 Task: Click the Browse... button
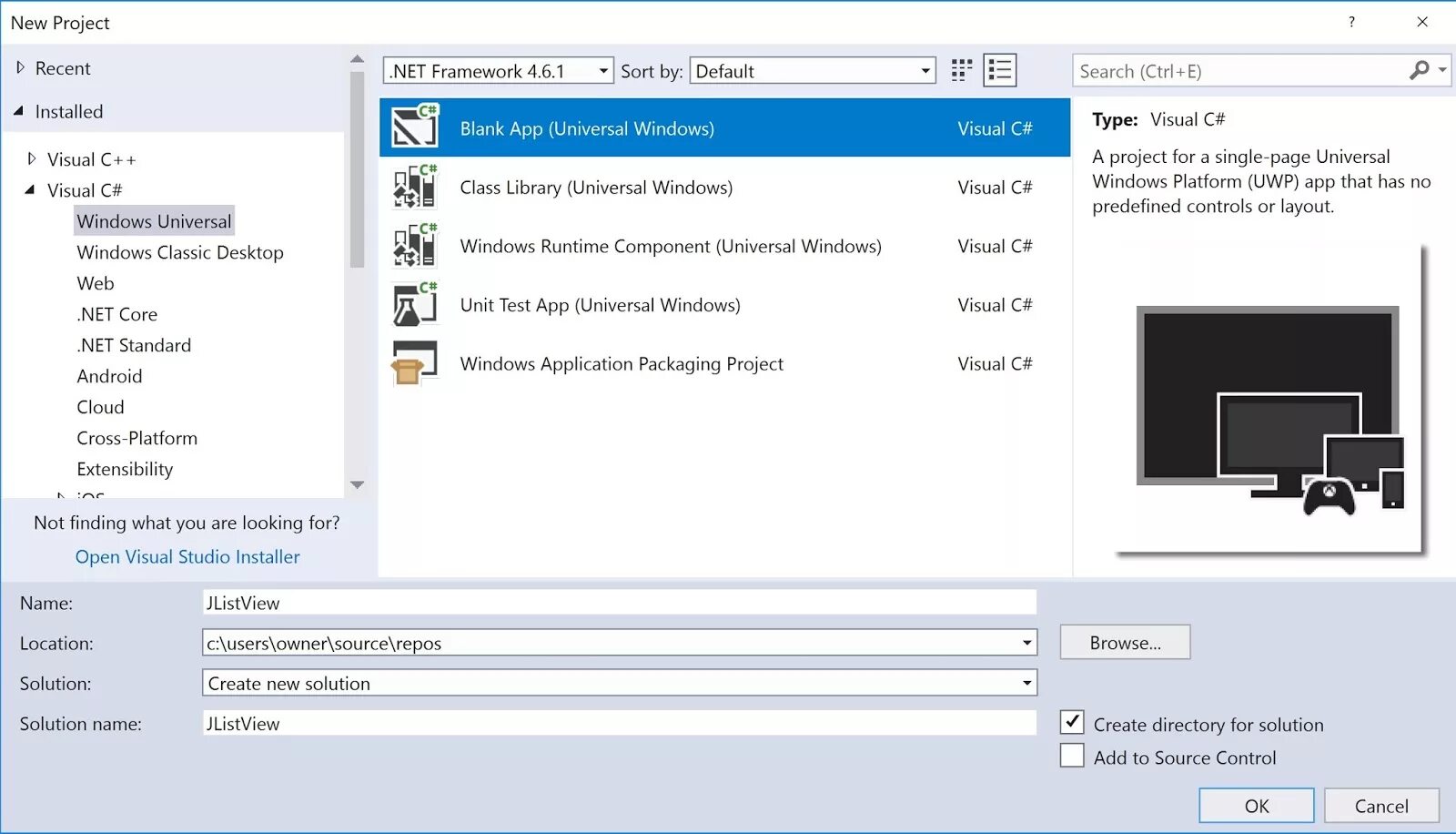1125,642
